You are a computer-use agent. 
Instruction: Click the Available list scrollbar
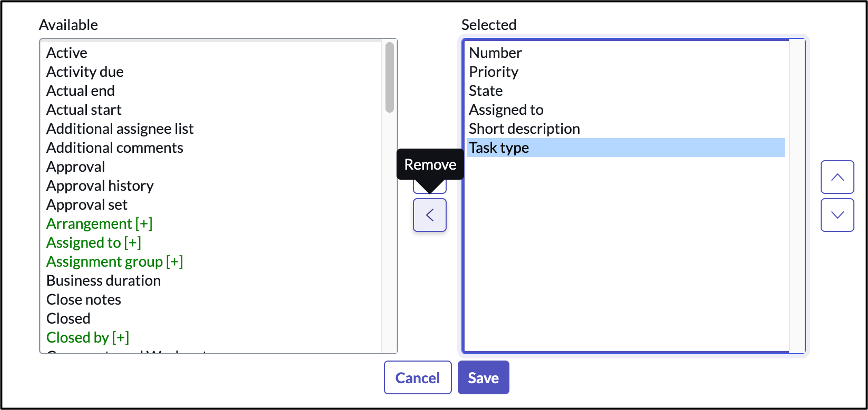(x=389, y=80)
